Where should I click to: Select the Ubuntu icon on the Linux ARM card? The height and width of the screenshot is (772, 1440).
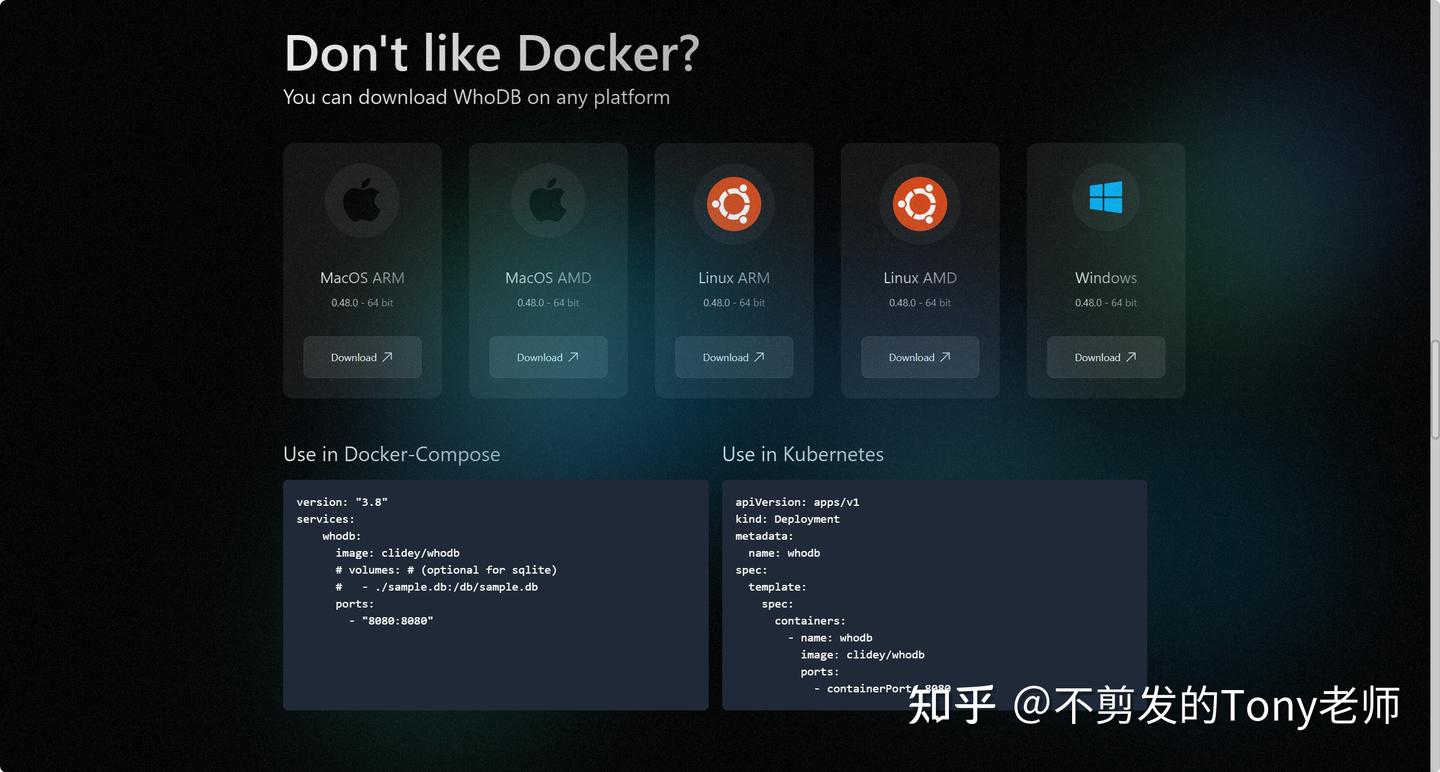[734, 204]
